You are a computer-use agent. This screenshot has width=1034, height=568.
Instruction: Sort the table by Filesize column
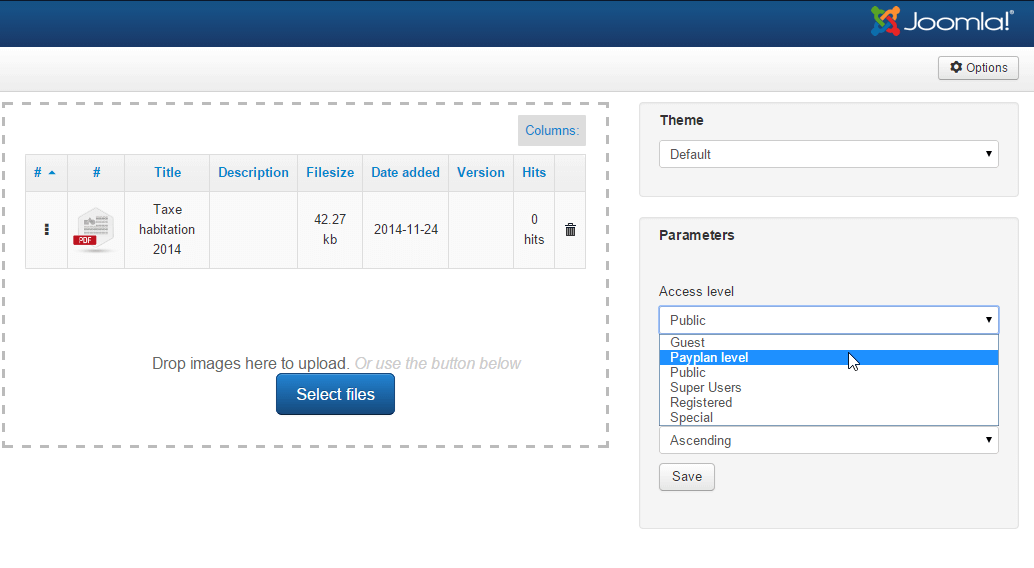click(330, 173)
